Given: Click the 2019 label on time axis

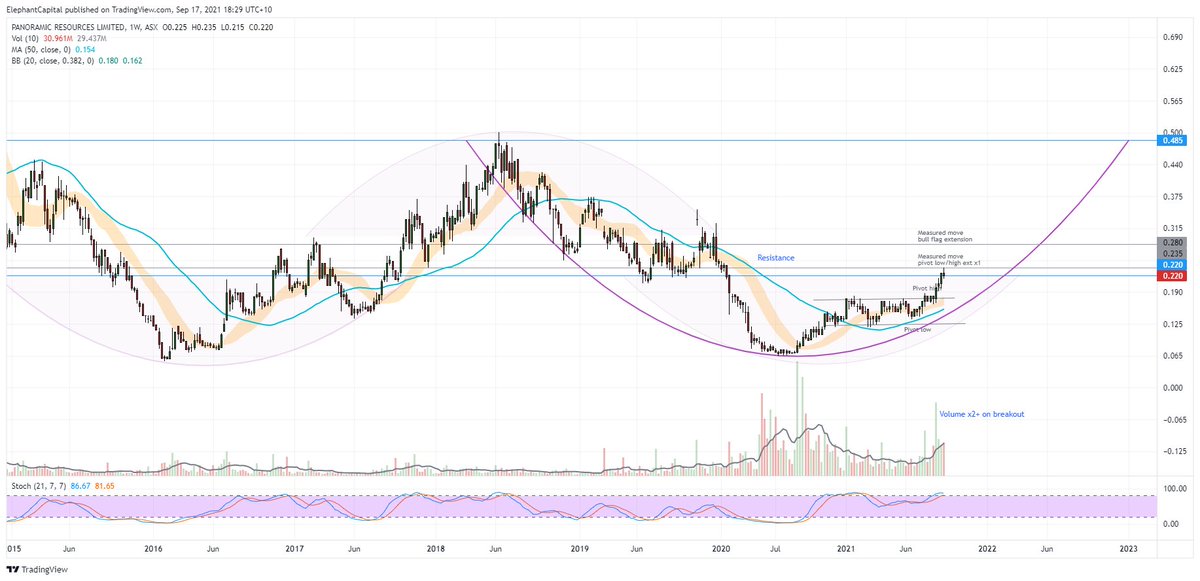Looking at the screenshot, I should (578, 549).
